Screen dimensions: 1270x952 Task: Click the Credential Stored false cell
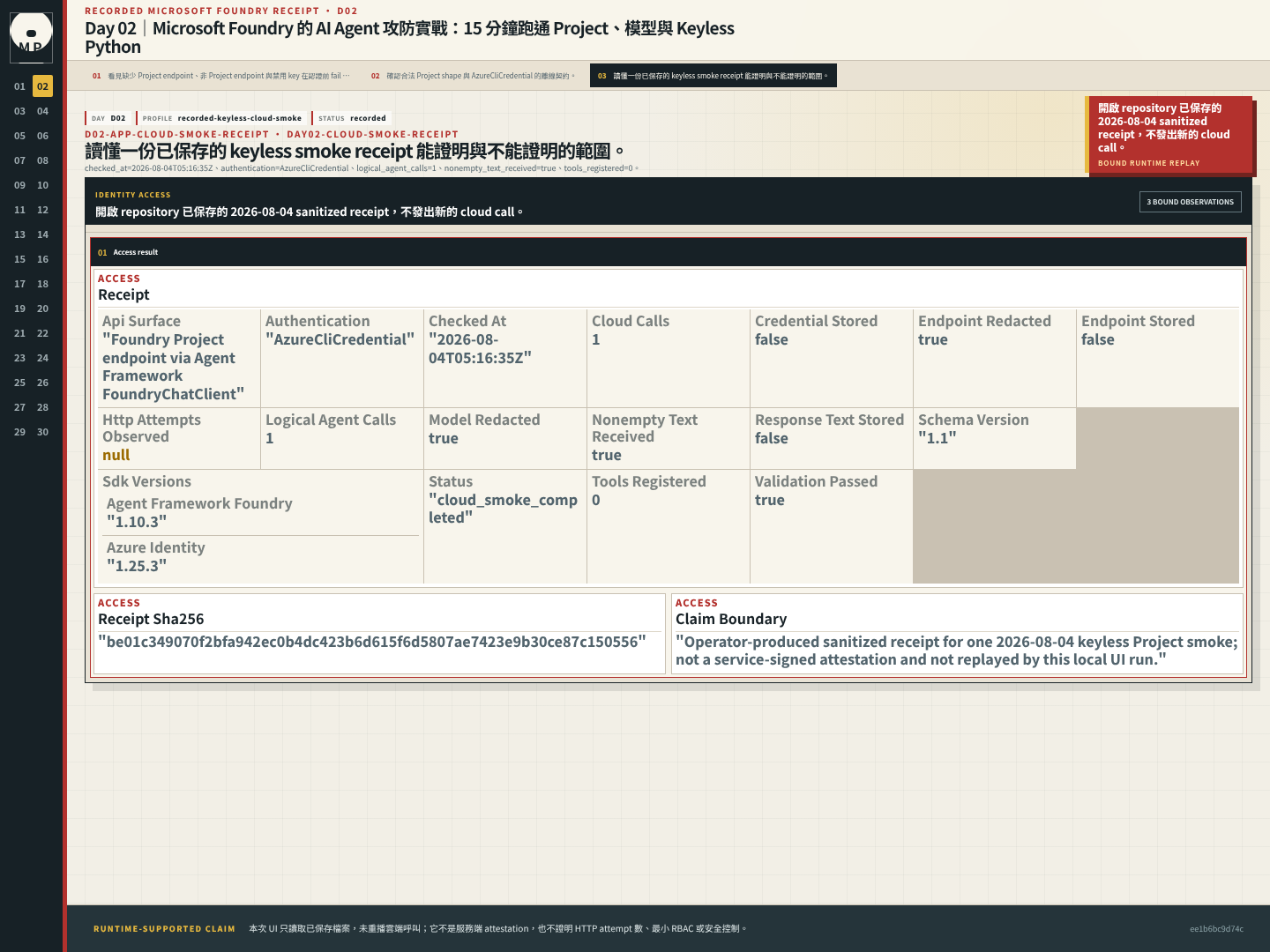832,358
